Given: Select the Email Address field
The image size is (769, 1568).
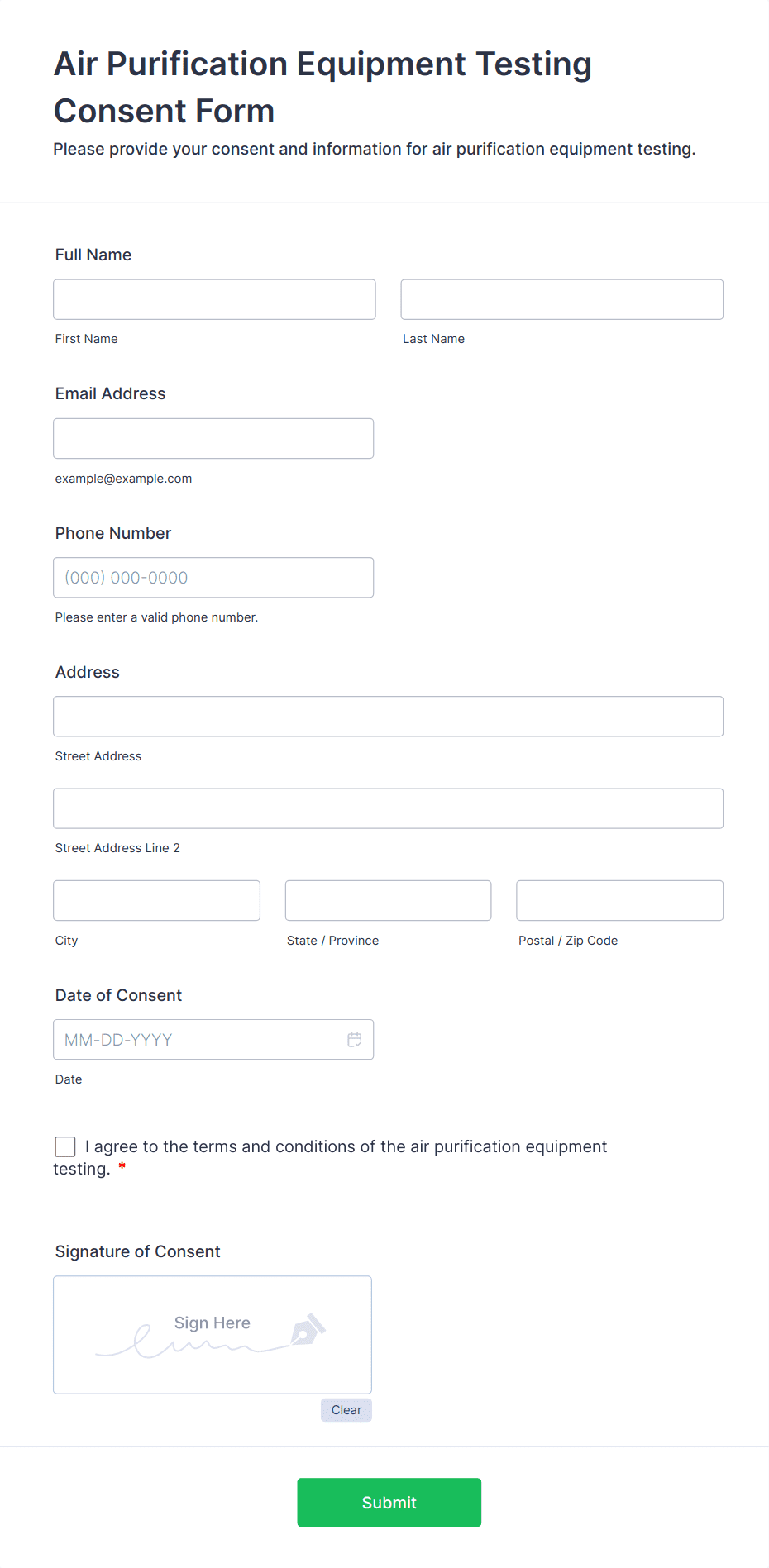Looking at the screenshot, I should coord(213,438).
